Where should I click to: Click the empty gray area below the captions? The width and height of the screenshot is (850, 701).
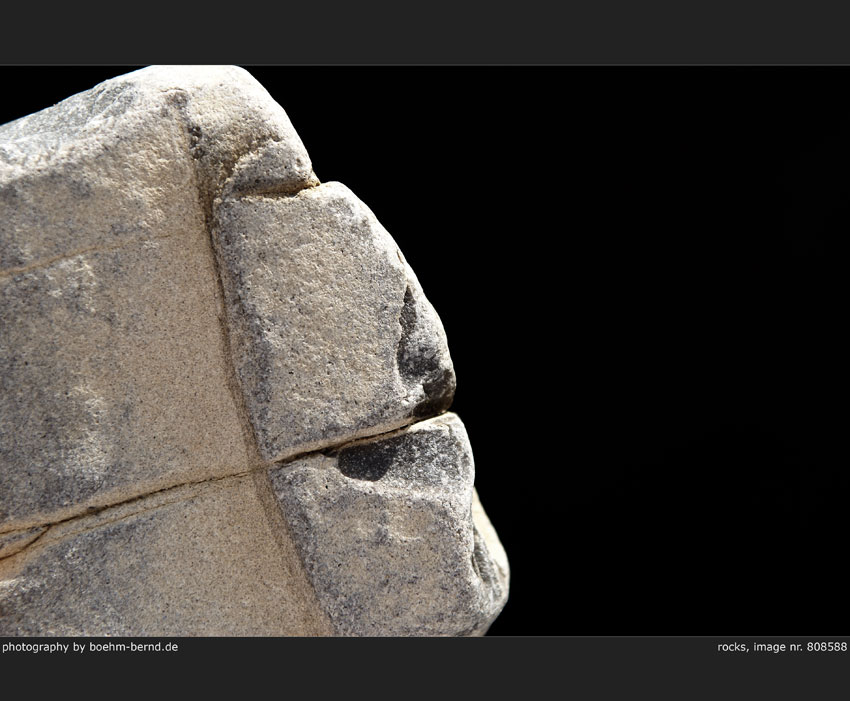point(425,680)
